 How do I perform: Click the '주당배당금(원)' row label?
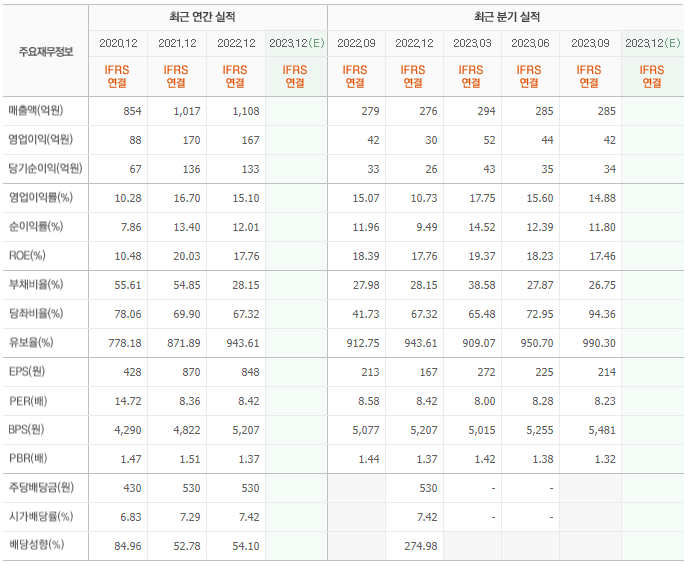tap(41, 488)
